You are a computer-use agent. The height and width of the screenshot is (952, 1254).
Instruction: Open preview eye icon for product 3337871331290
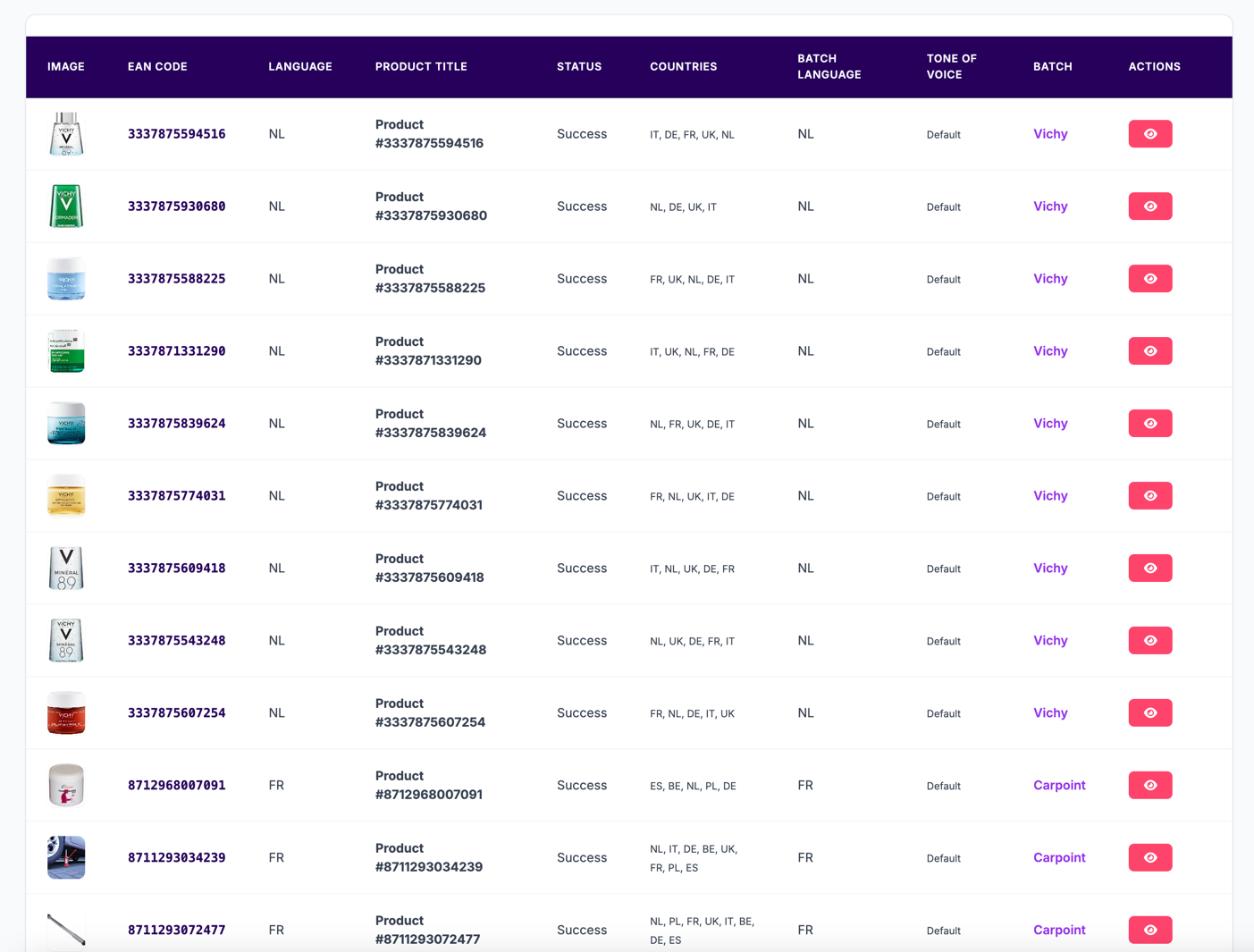click(x=1149, y=350)
